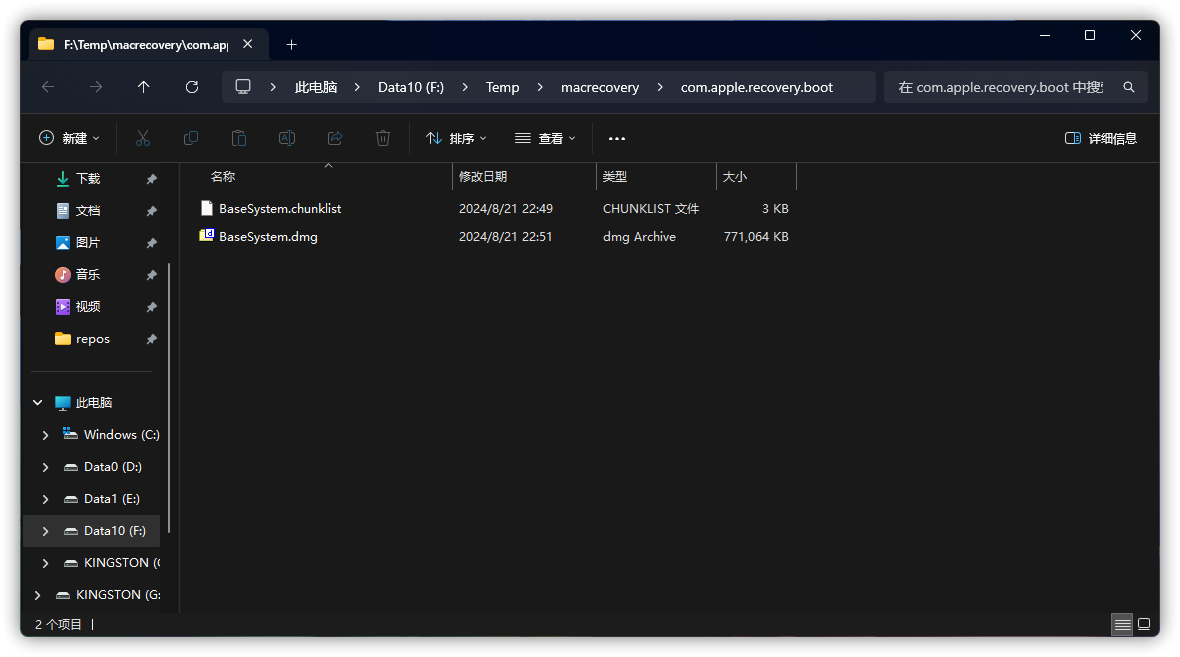1180x657 pixels.
Task: Click the Copy icon
Action: pyautogui.click(x=190, y=138)
